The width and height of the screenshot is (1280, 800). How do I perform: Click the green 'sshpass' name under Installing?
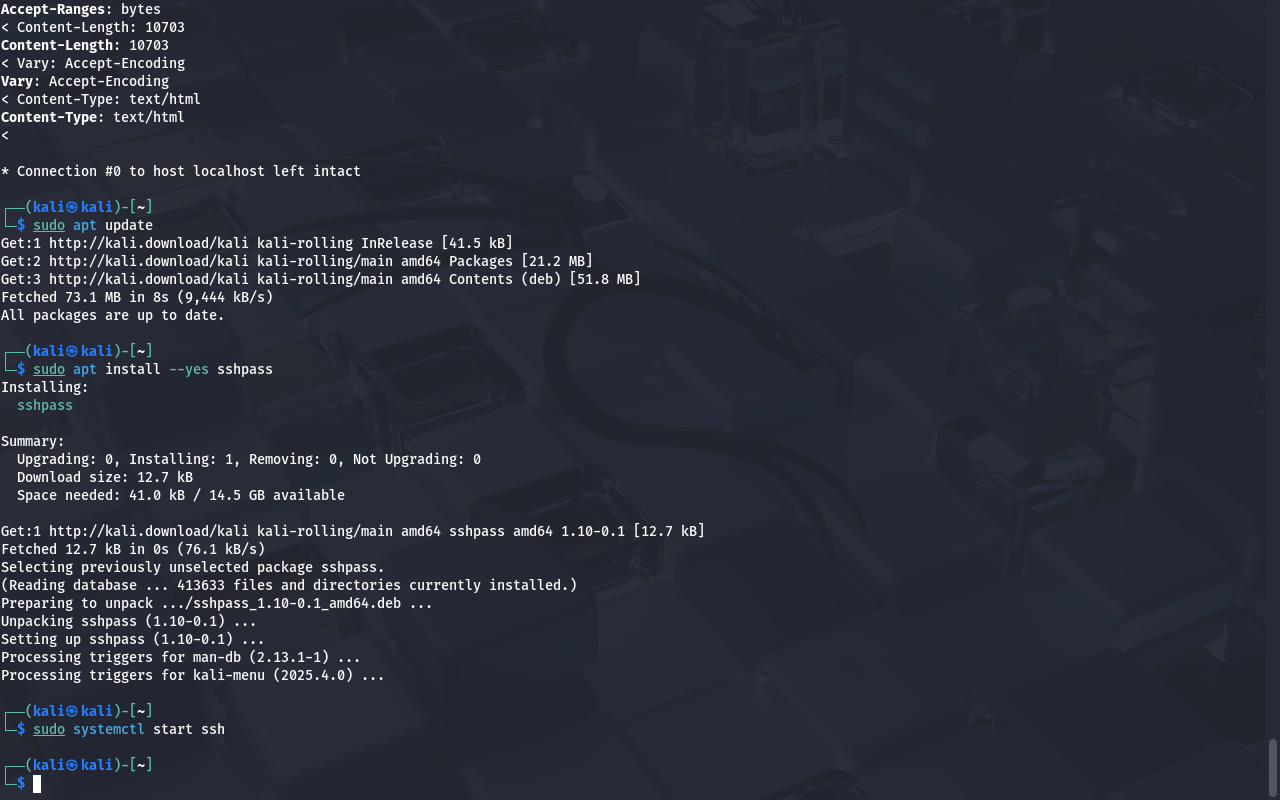click(x=45, y=405)
